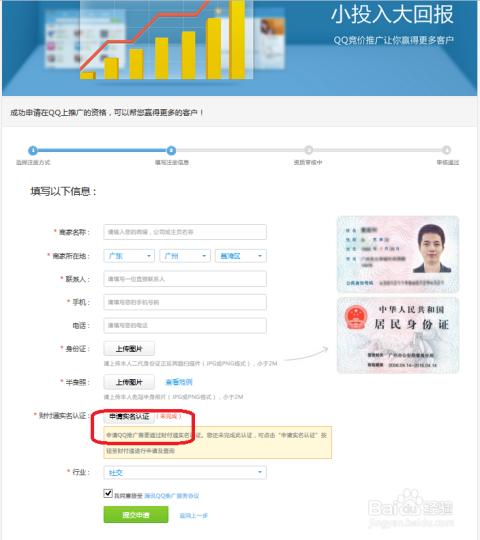Focus the 商家名称 input field

click(185, 232)
